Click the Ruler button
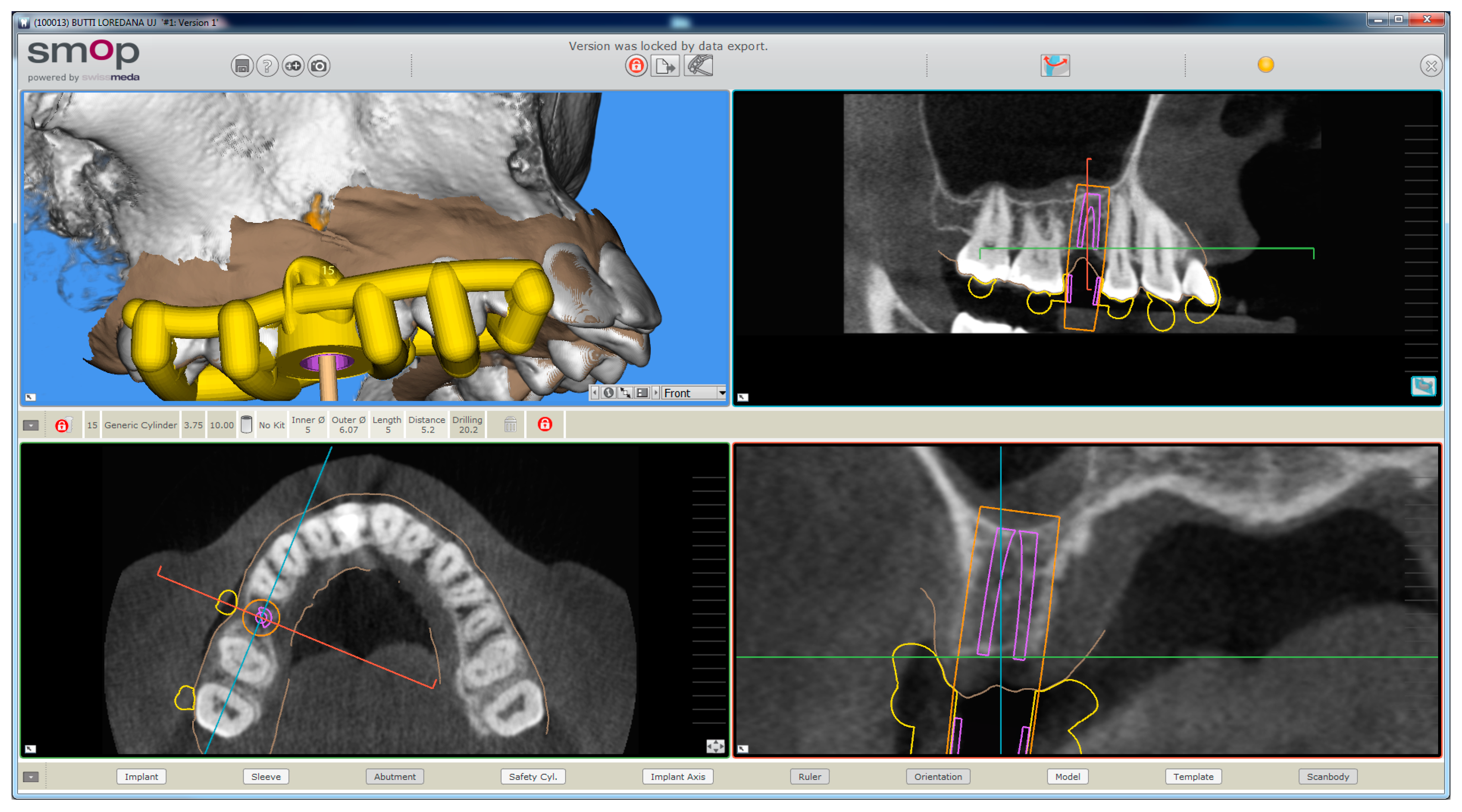 (809, 776)
